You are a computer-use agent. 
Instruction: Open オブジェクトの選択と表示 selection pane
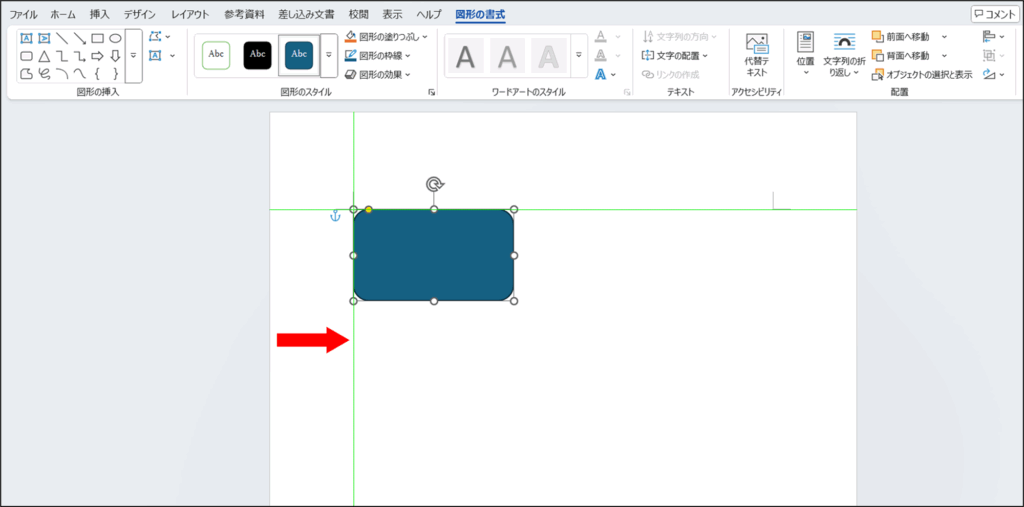(922, 74)
